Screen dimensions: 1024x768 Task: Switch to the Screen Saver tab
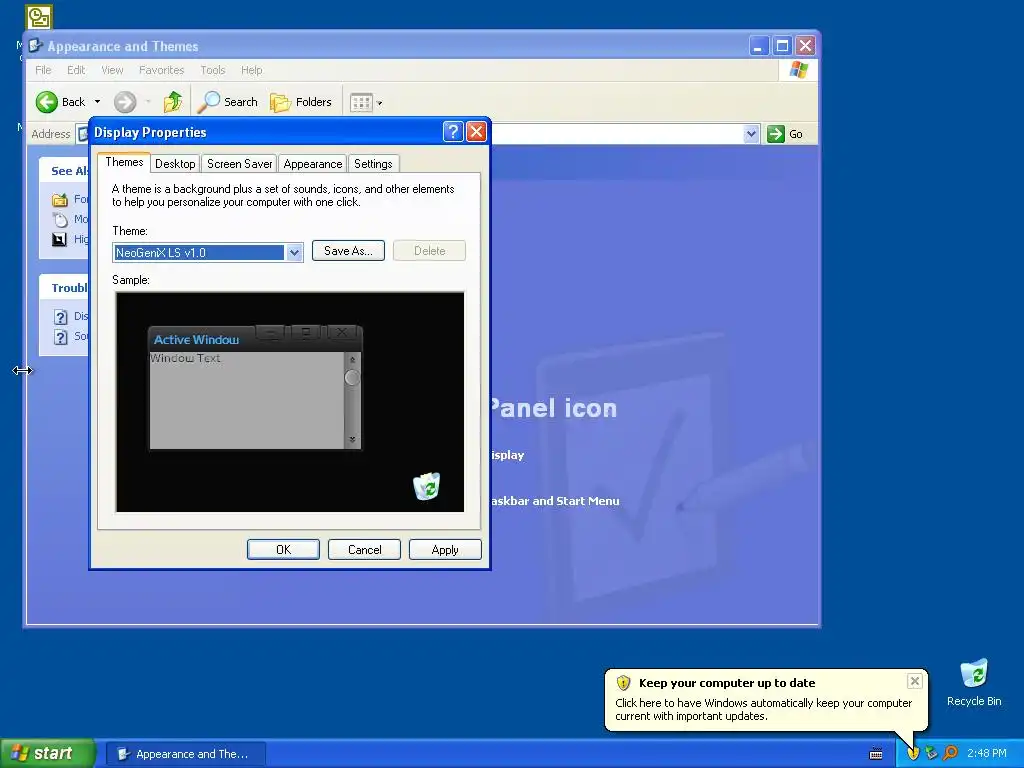(x=240, y=164)
